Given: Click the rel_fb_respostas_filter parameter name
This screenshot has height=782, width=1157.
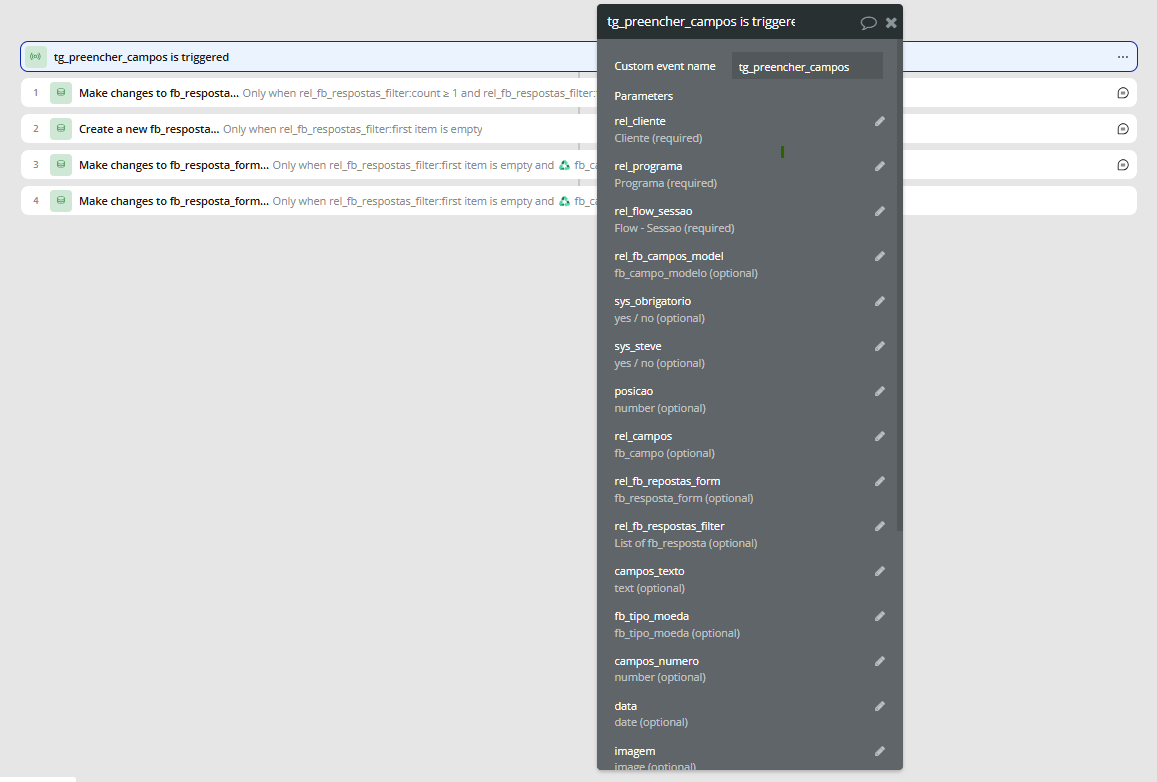Looking at the screenshot, I should (669, 526).
